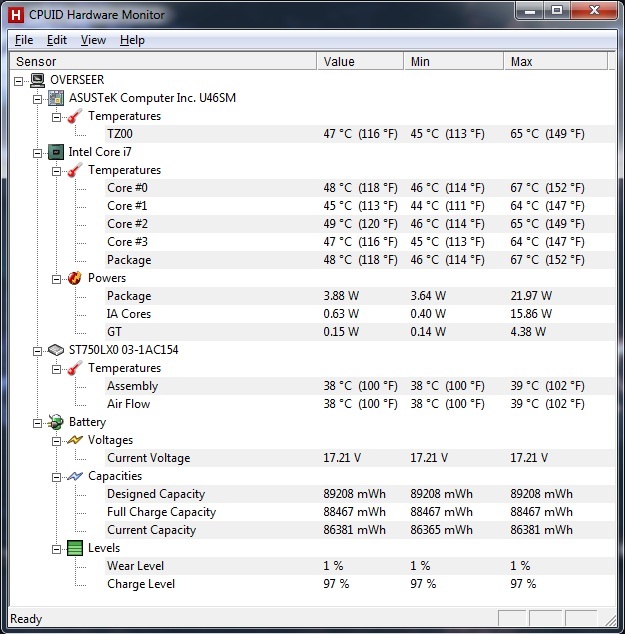The width and height of the screenshot is (626, 634).
Task: Select Package row under Temperatures
Action: pos(360,260)
